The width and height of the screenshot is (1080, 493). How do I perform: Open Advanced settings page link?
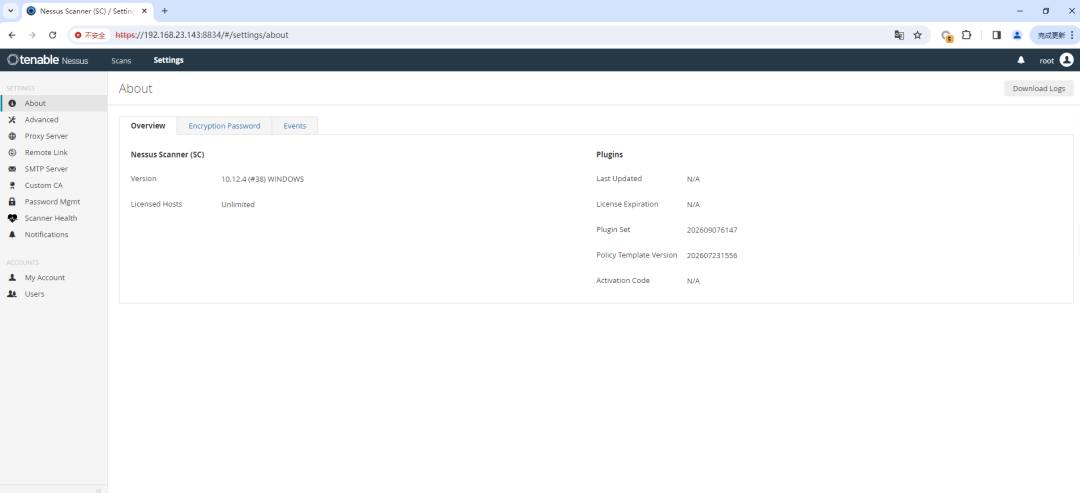click(41, 120)
